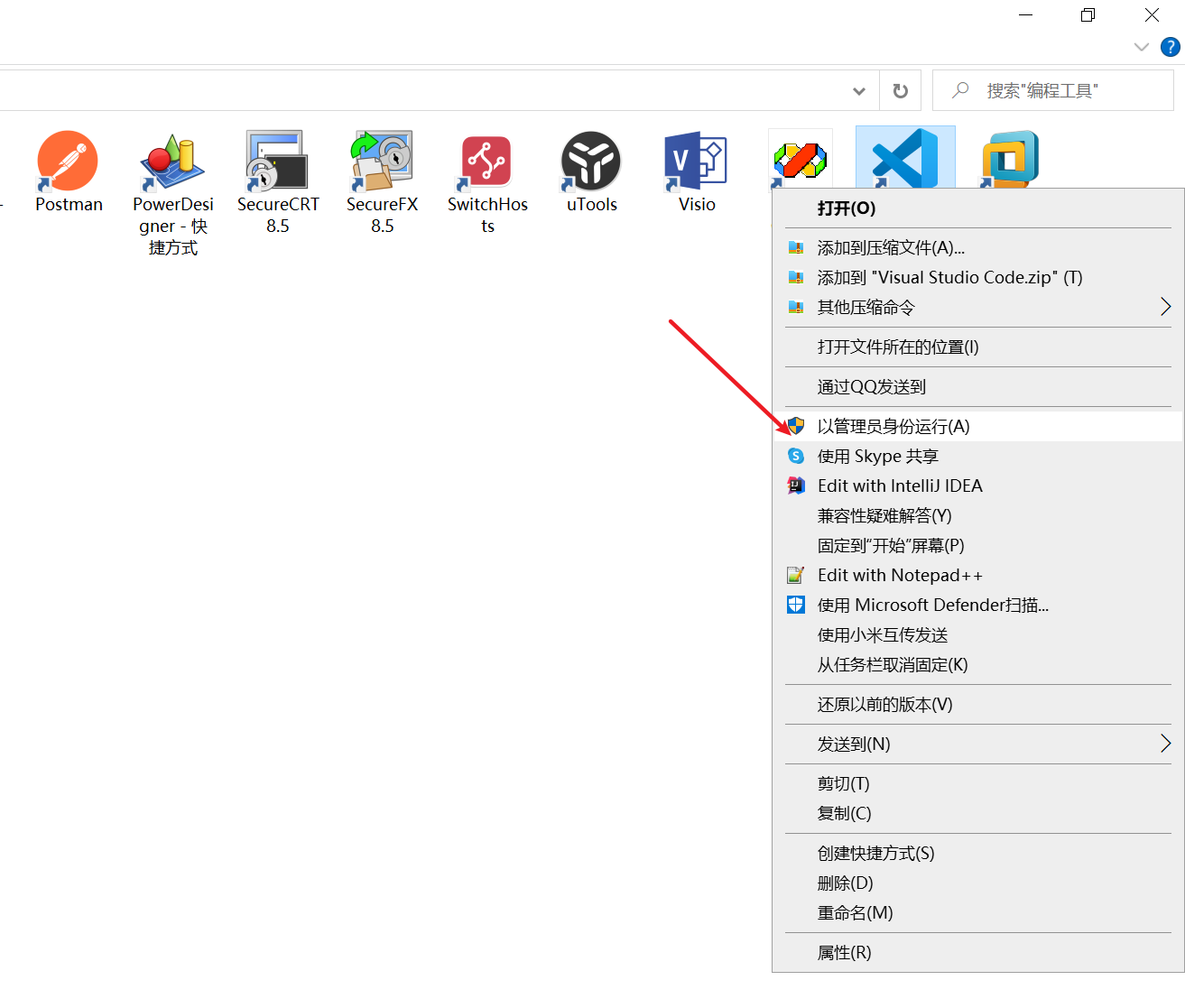The width and height of the screenshot is (1185, 1008).
Task: Minimize the Explorer window
Action: (1025, 15)
